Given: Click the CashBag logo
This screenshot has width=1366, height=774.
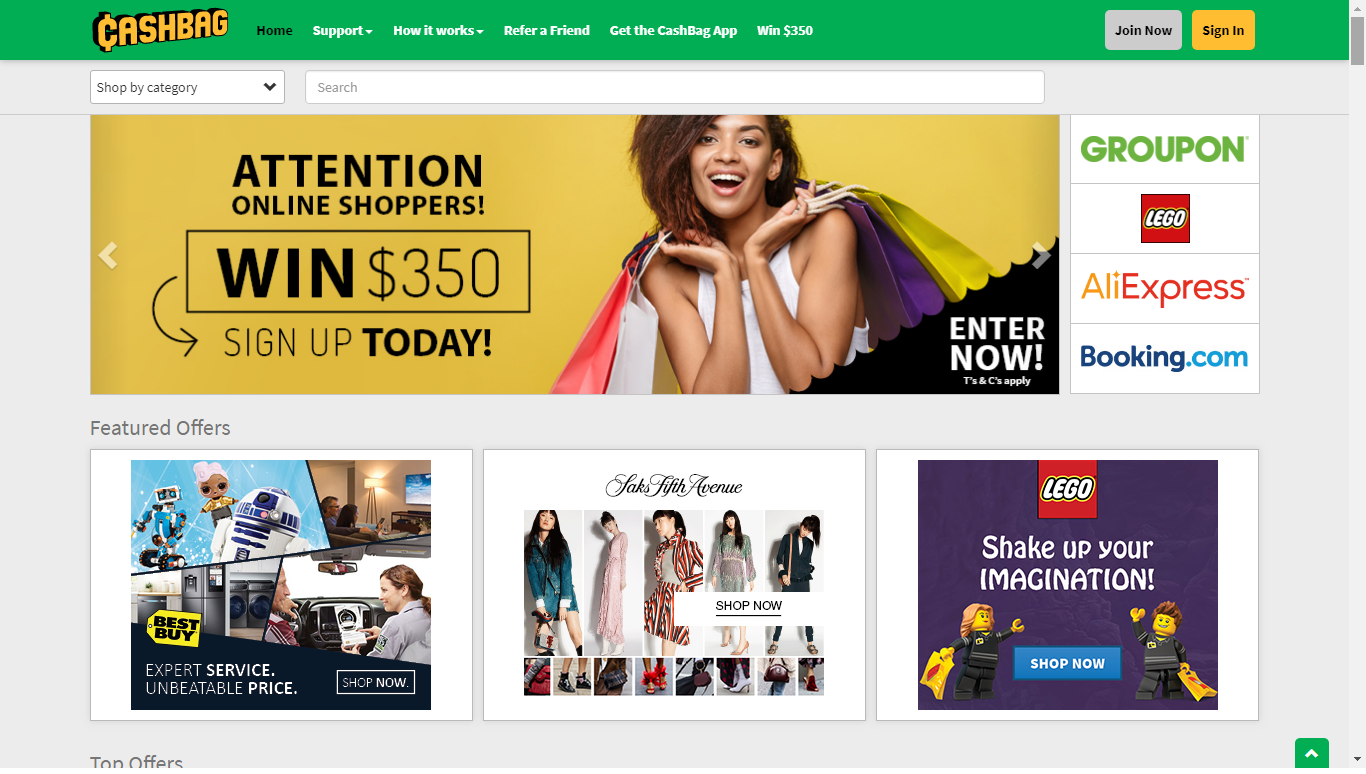Looking at the screenshot, I should click(160, 30).
